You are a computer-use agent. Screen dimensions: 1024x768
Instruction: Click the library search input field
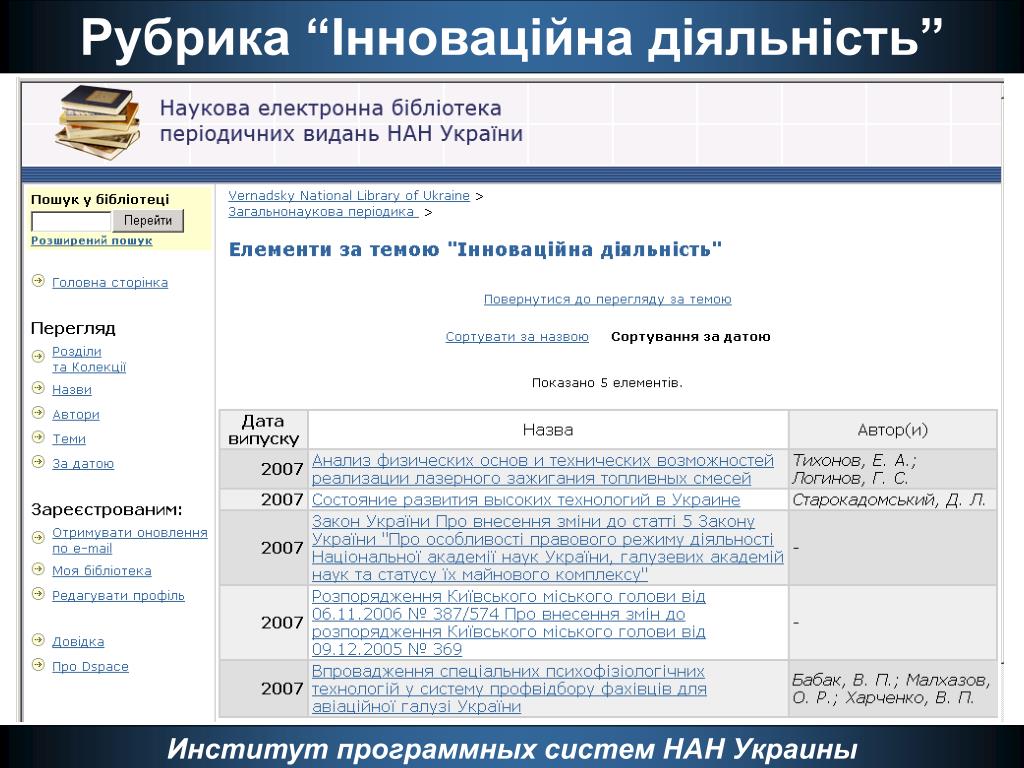(x=71, y=221)
